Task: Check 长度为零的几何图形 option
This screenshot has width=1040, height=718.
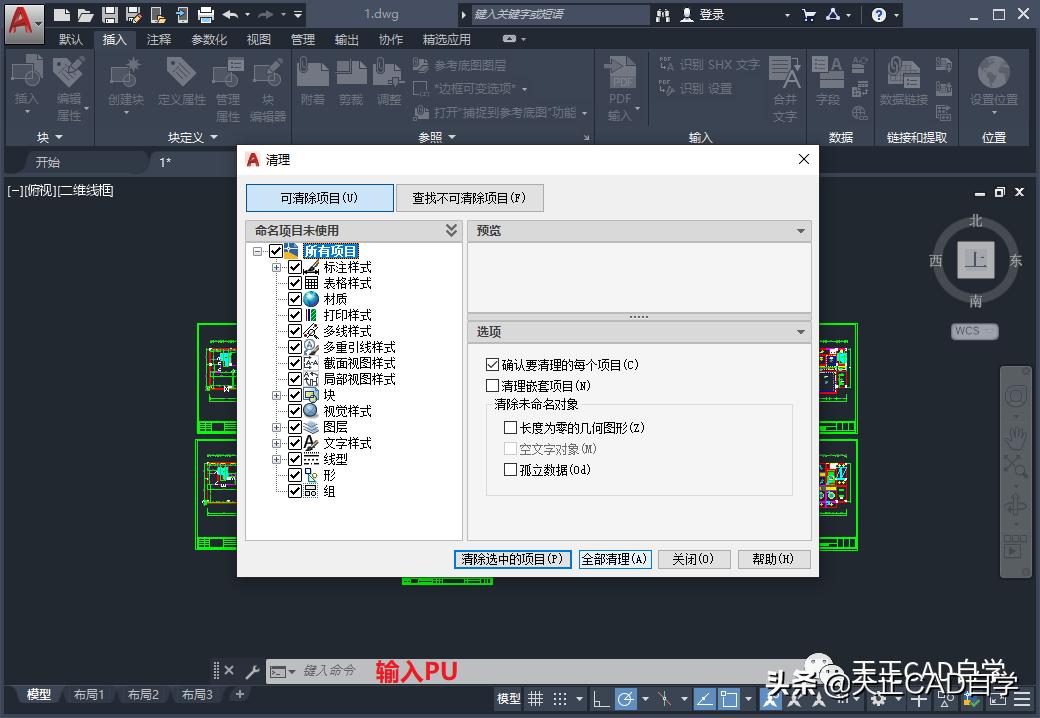Action: [x=511, y=426]
